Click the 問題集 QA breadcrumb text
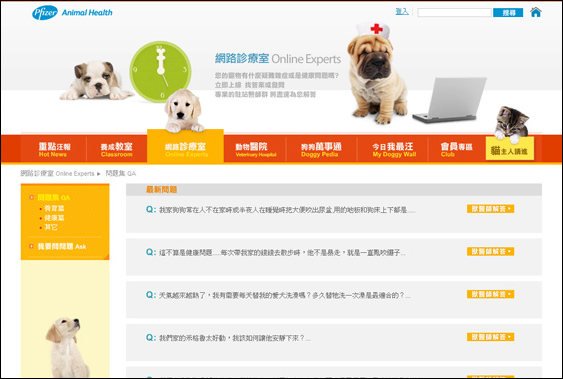The image size is (563, 379). [121, 174]
